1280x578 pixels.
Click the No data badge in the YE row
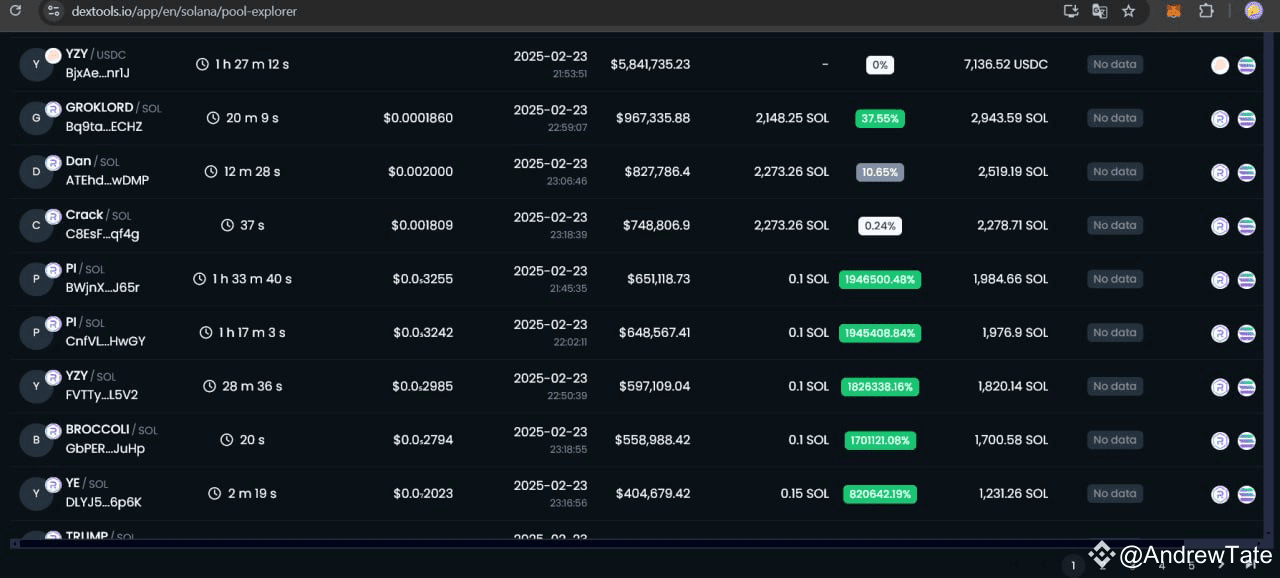[x=1115, y=494]
